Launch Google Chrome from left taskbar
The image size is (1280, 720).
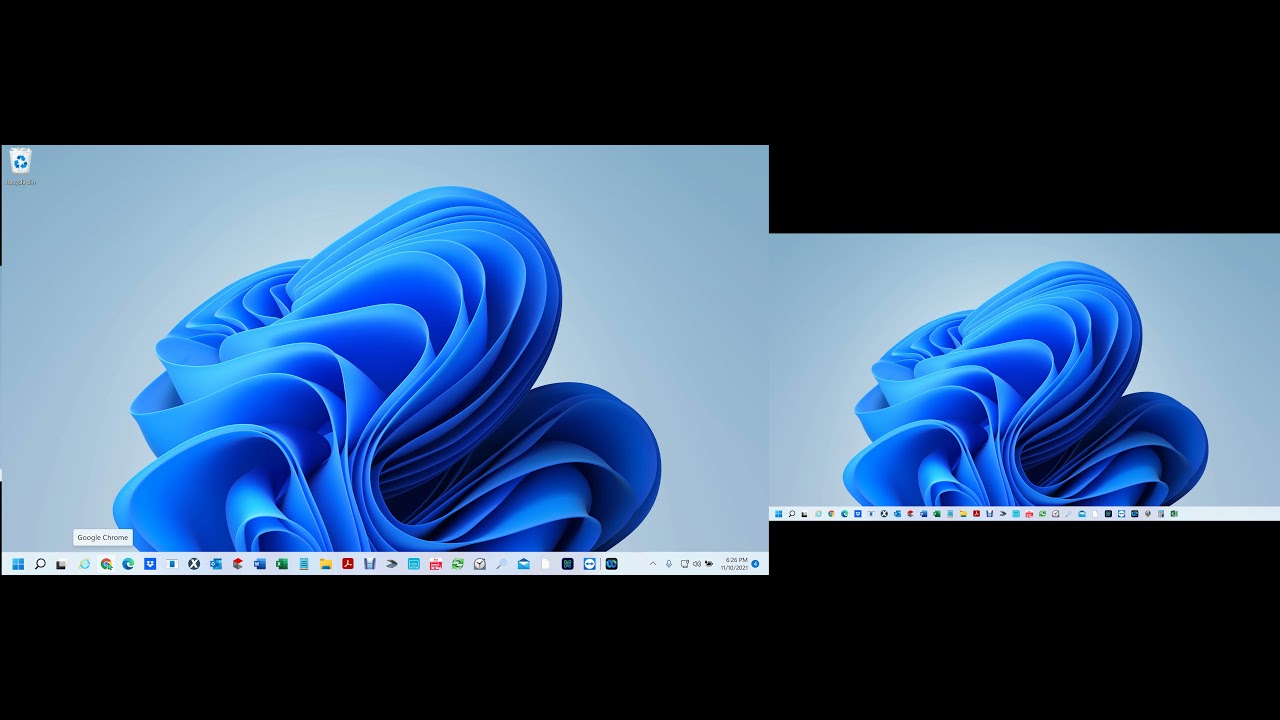pos(106,564)
